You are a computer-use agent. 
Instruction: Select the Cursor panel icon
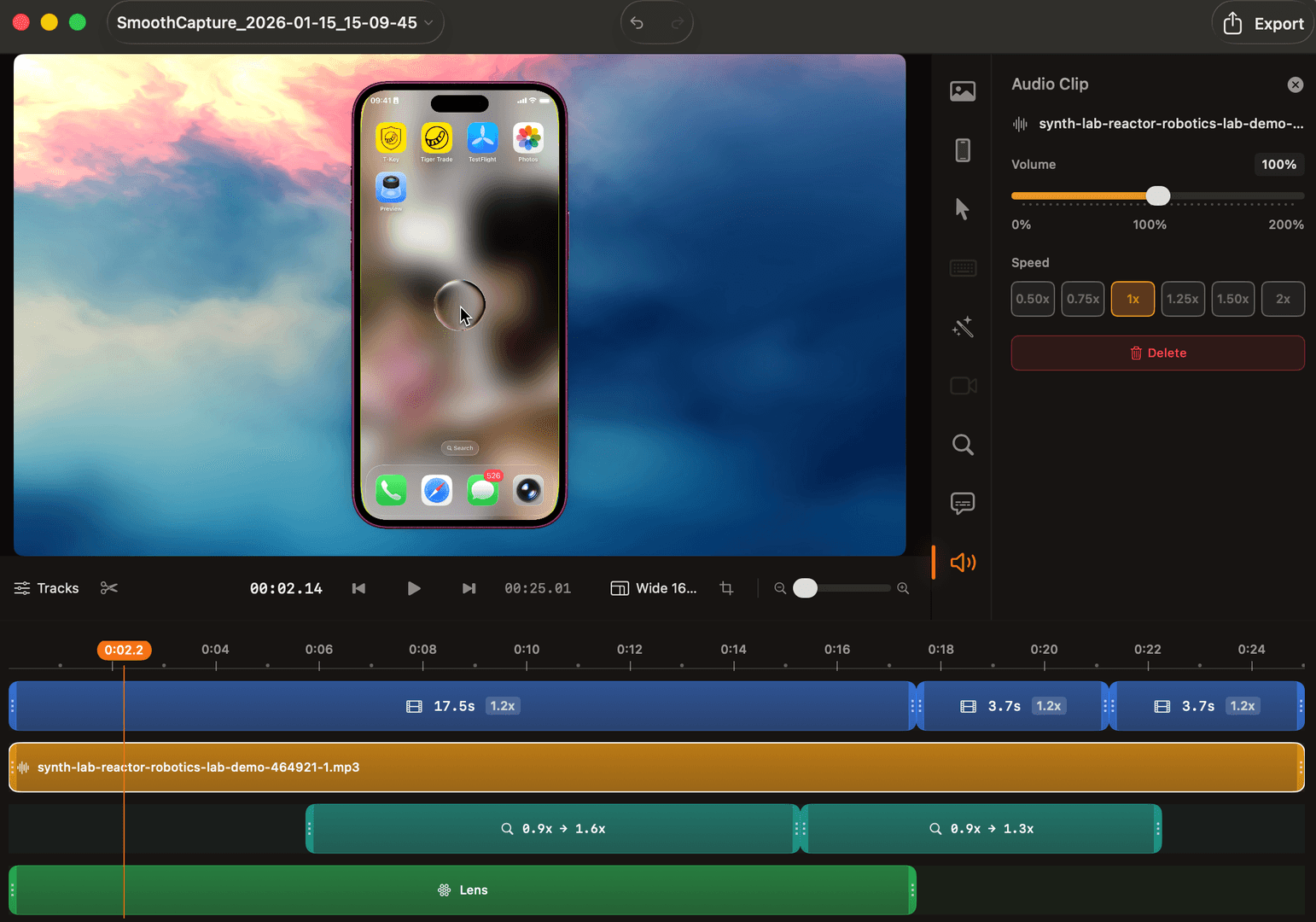(963, 209)
